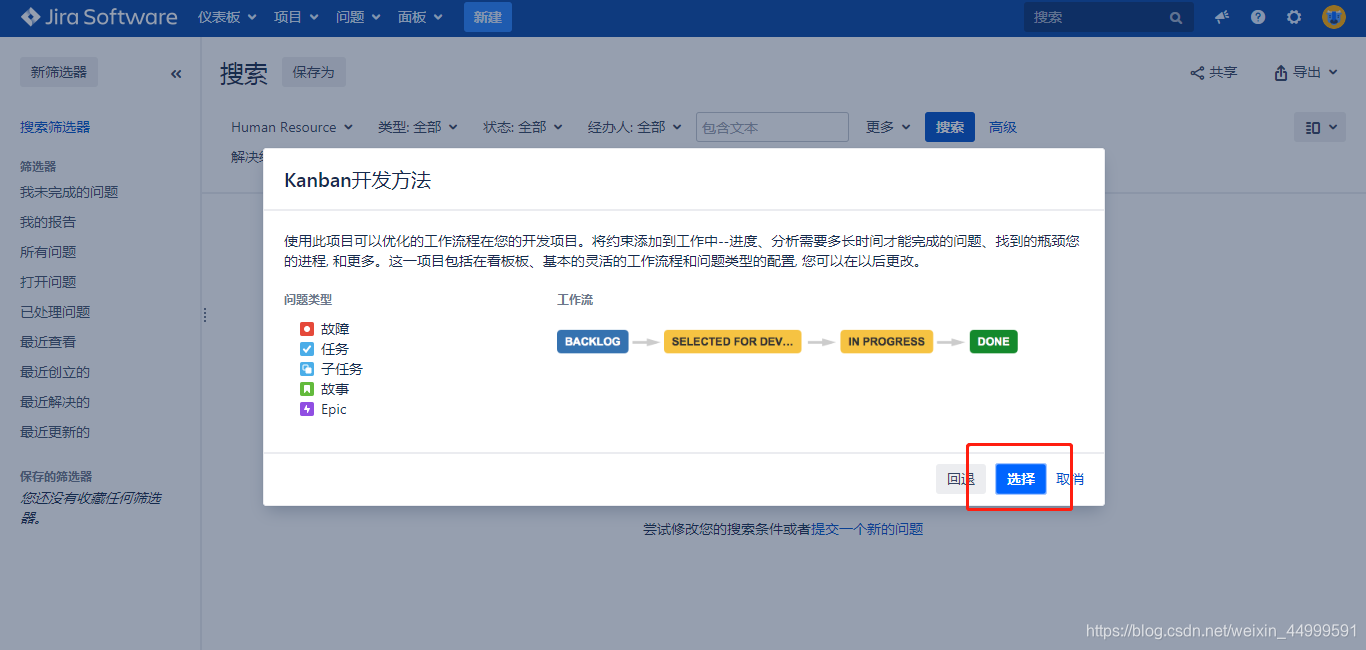Click the 故事 story issue type icon
This screenshot has height=650, width=1366.
point(307,389)
